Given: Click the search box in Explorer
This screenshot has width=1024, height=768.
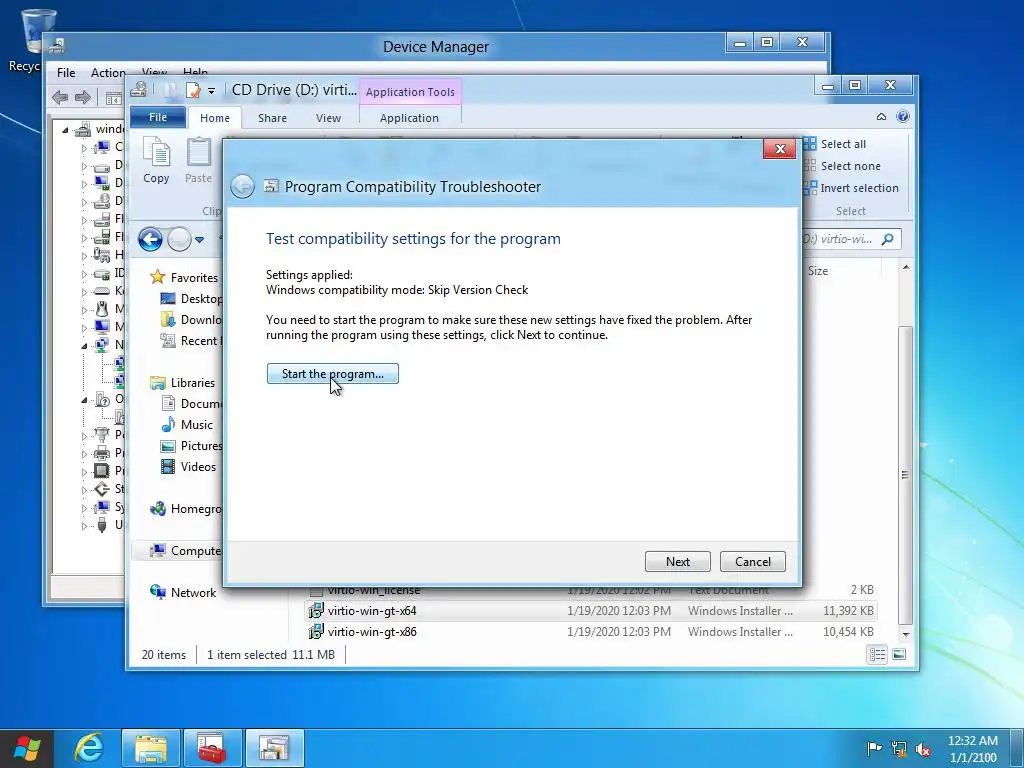Looking at the screenshot, I should (851, 239).
